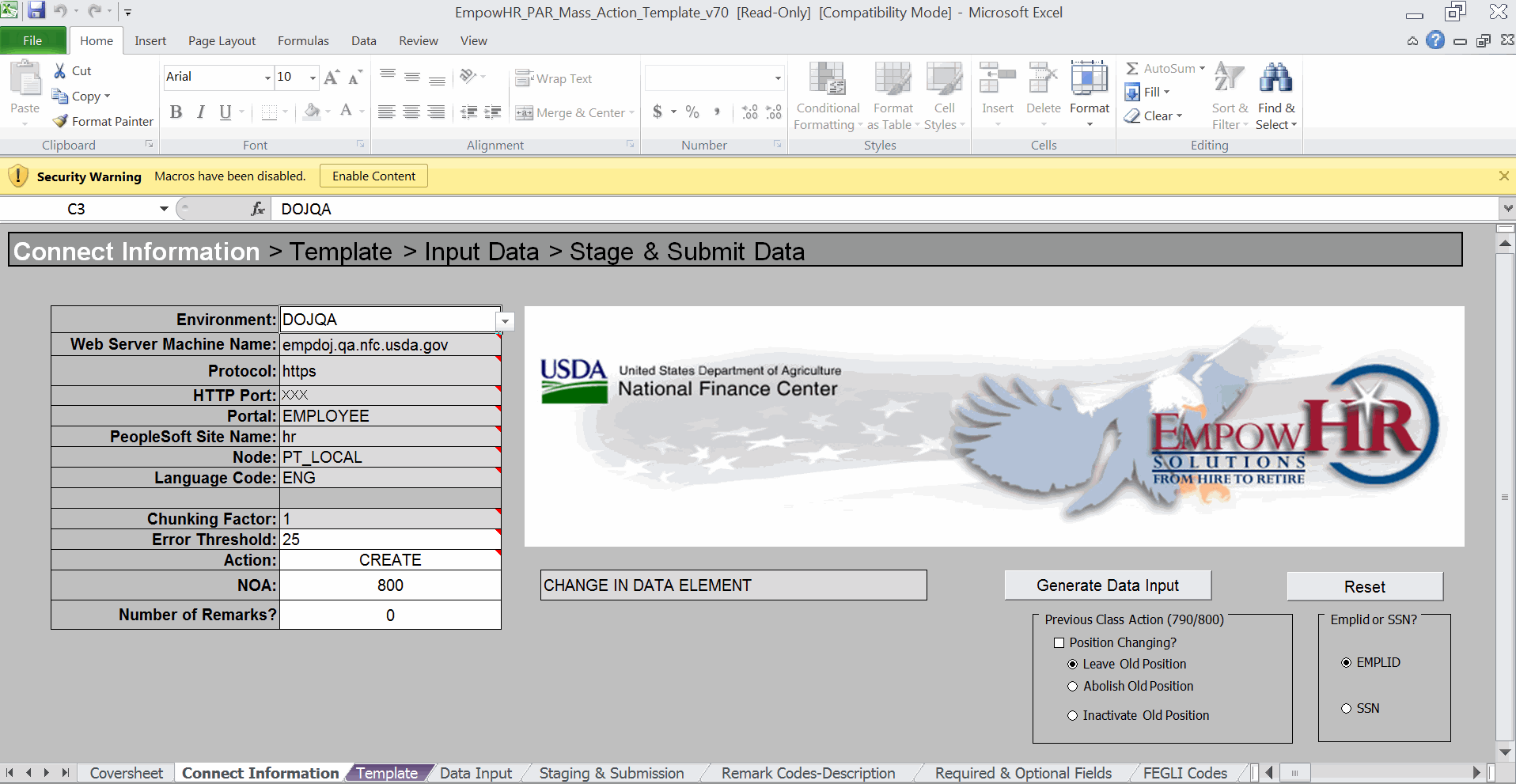Open the Environment cell dropdown arrow
This screenshot has width=1516, height=784.
click(x=506, y=321)
